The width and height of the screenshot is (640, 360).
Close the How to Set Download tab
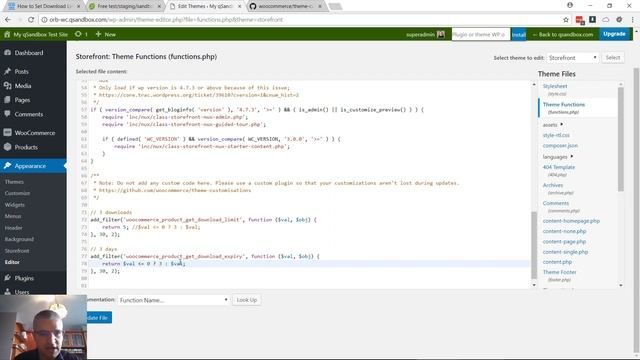click(x=78, y=6)
